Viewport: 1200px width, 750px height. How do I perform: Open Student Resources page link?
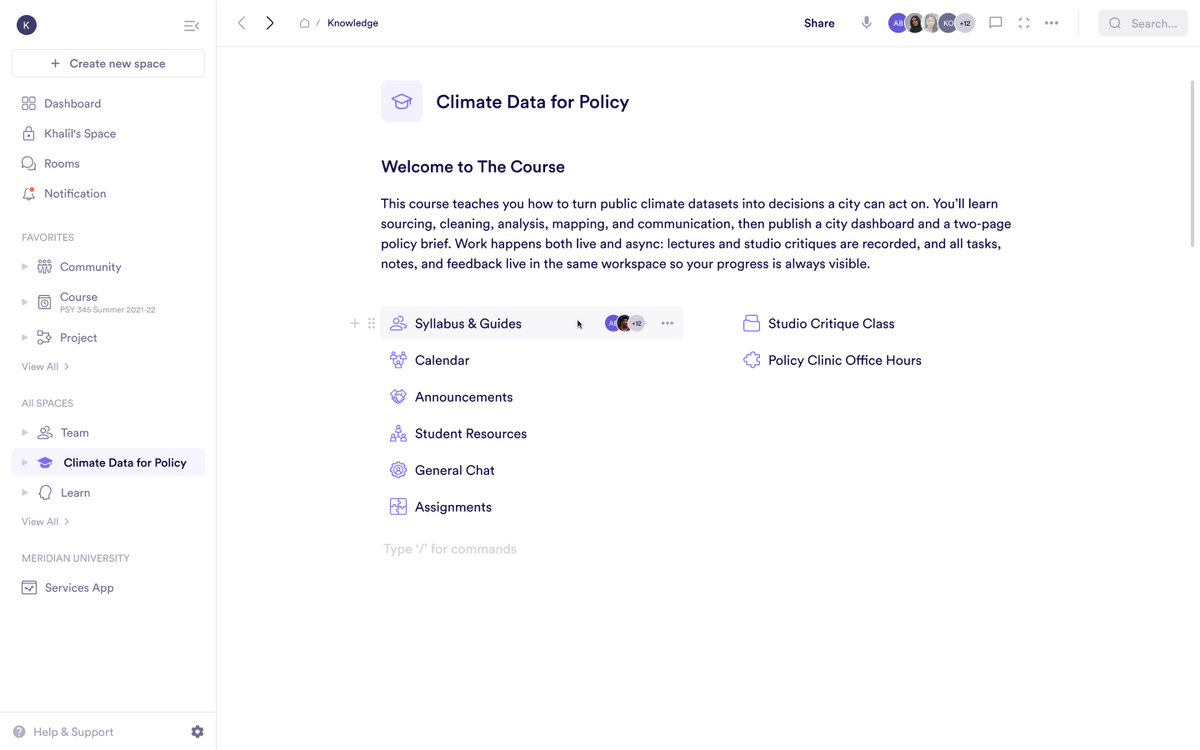coord(471,433)
